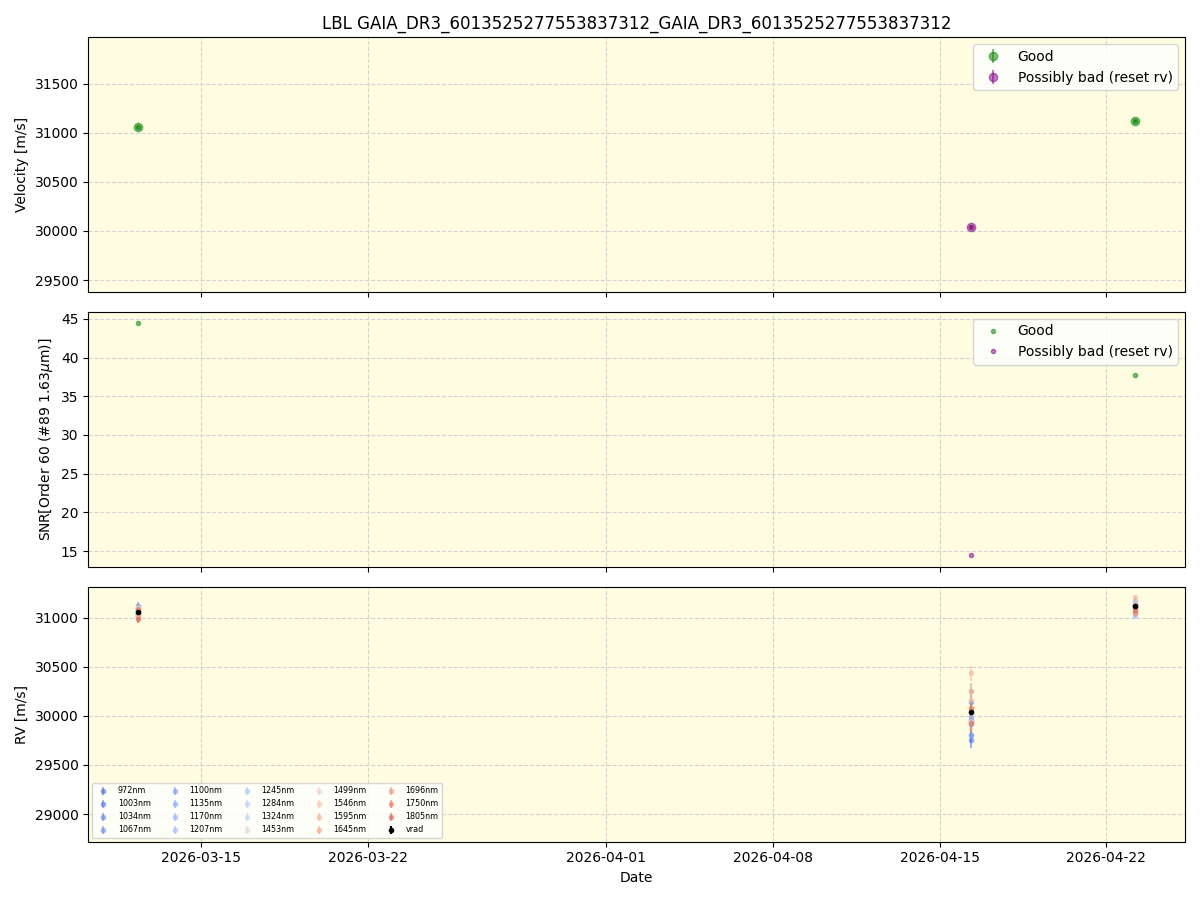
Task: Click the Date x-axis label
Action: point(636,878)
